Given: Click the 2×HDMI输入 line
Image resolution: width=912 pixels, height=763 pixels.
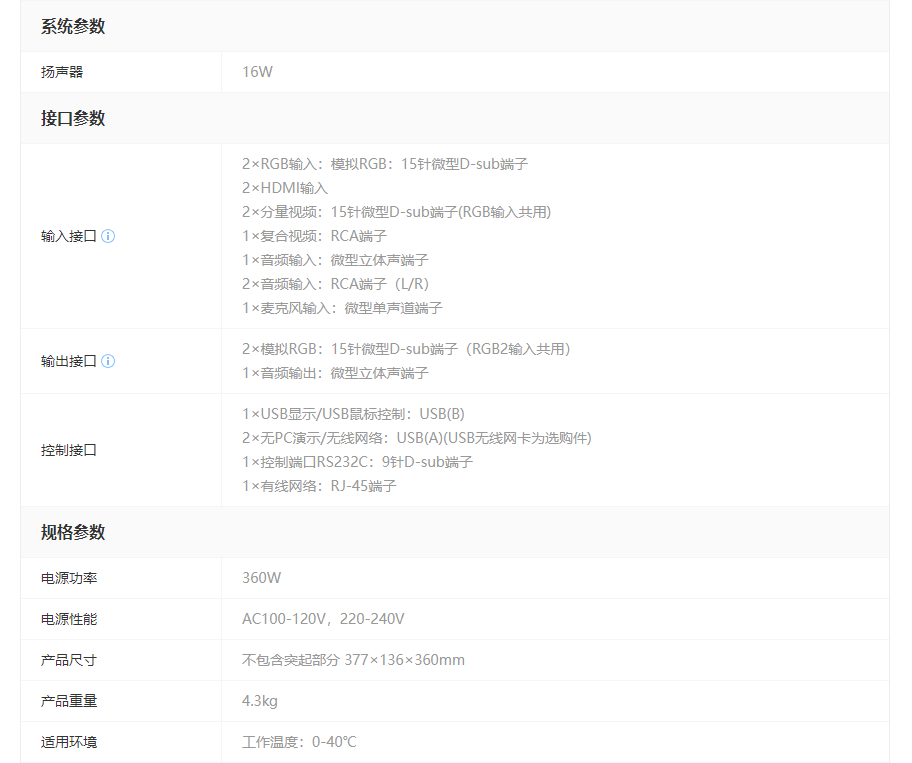Looking at the screenshot, I should pyautogui.click(x=285, y=188).
